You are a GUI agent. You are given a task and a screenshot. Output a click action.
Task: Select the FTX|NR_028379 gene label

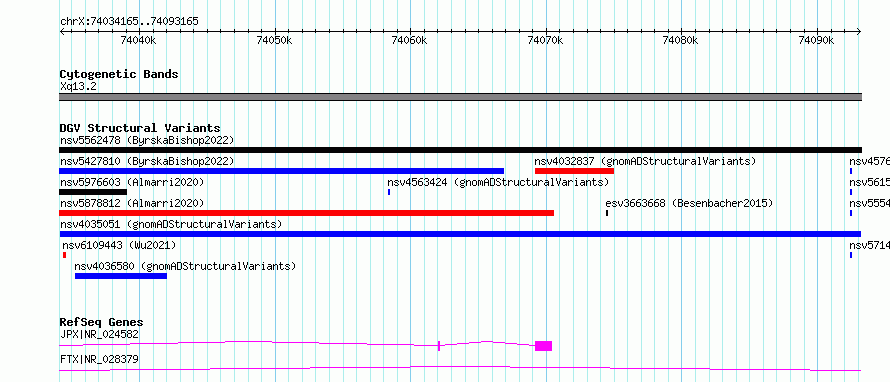point(99,359)
